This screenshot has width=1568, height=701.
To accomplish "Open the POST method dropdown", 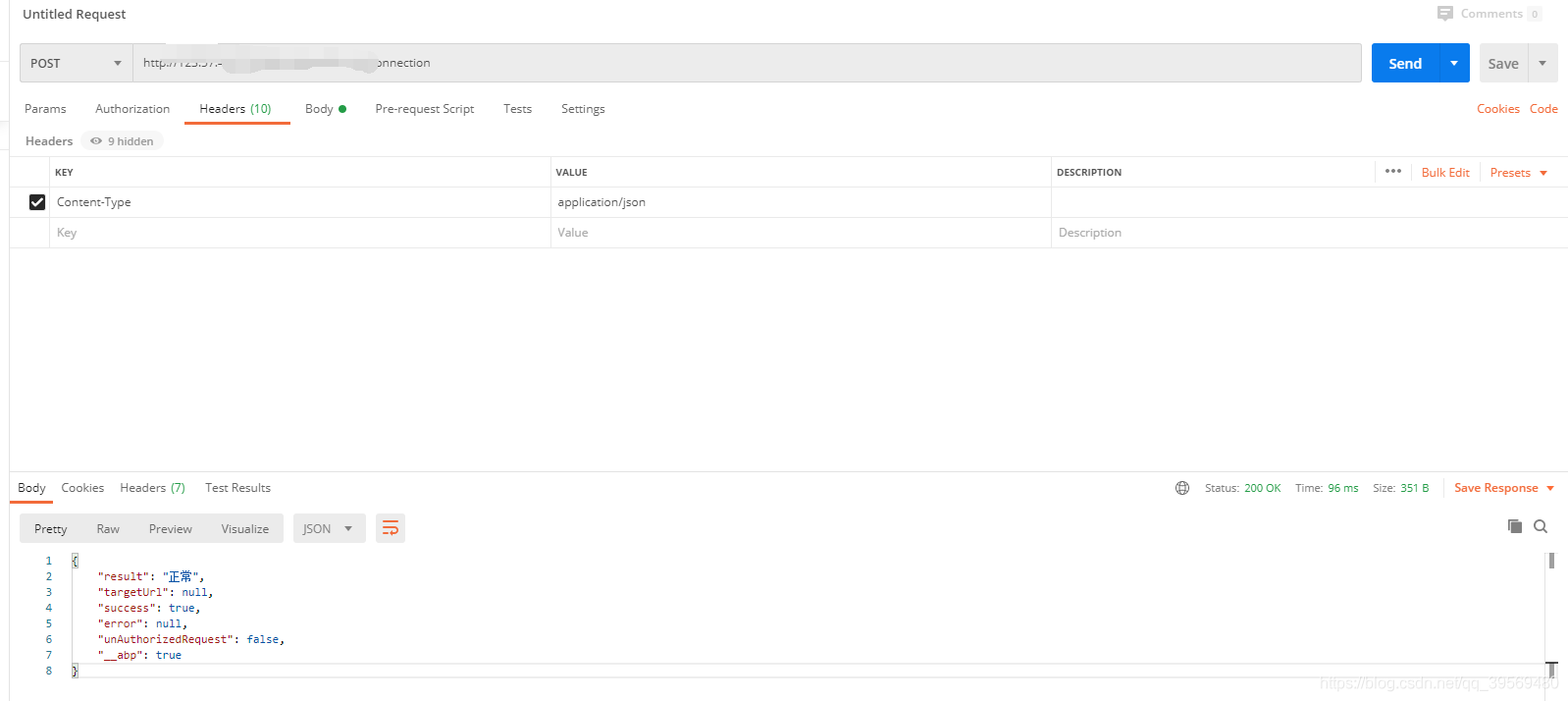I will [x=77, y=63].
